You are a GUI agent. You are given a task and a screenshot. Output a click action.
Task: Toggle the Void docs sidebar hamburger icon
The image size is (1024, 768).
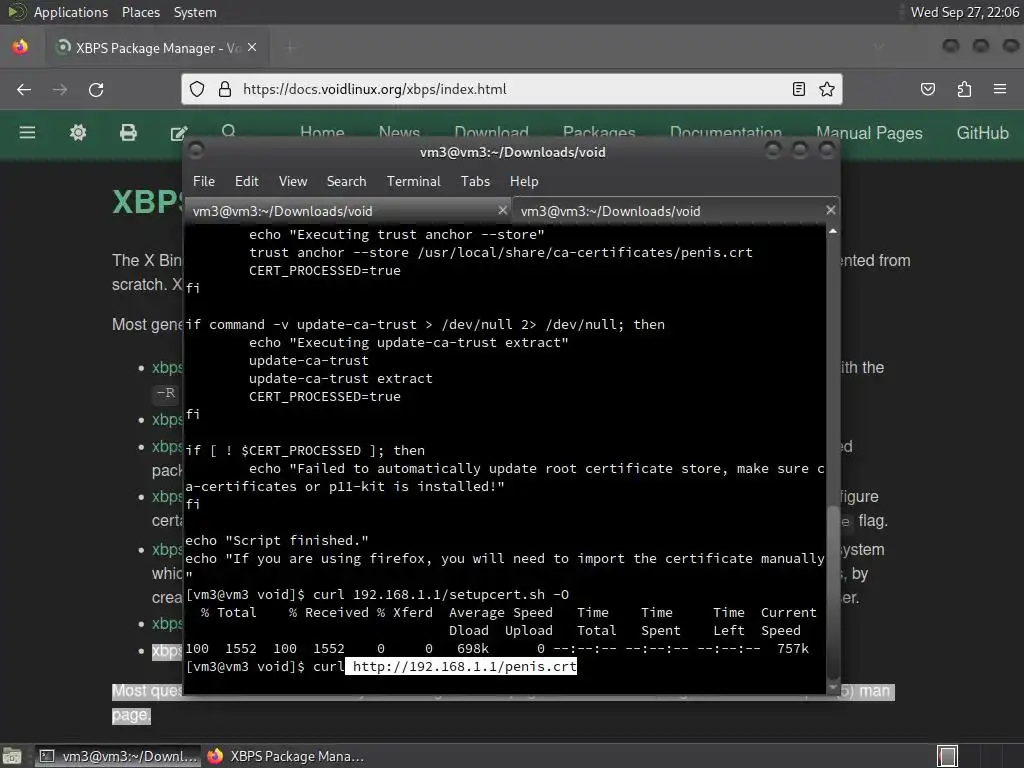[27, 133]
